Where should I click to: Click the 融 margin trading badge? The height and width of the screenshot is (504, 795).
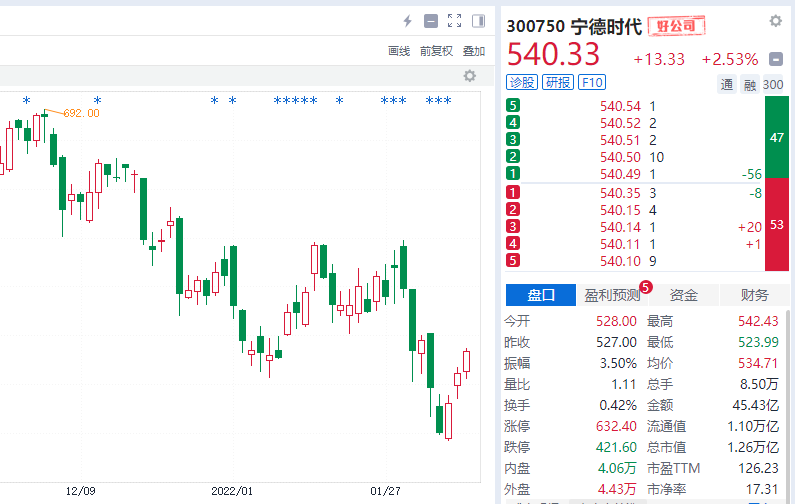click(x=750, y=85)
